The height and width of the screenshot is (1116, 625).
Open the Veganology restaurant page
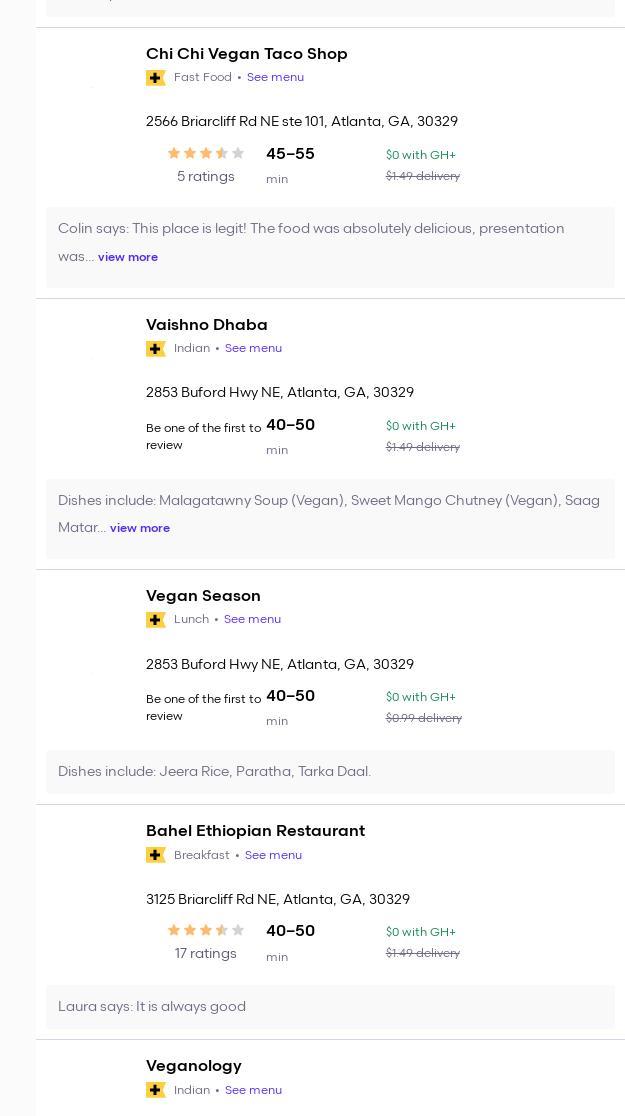click(193, 1066)
